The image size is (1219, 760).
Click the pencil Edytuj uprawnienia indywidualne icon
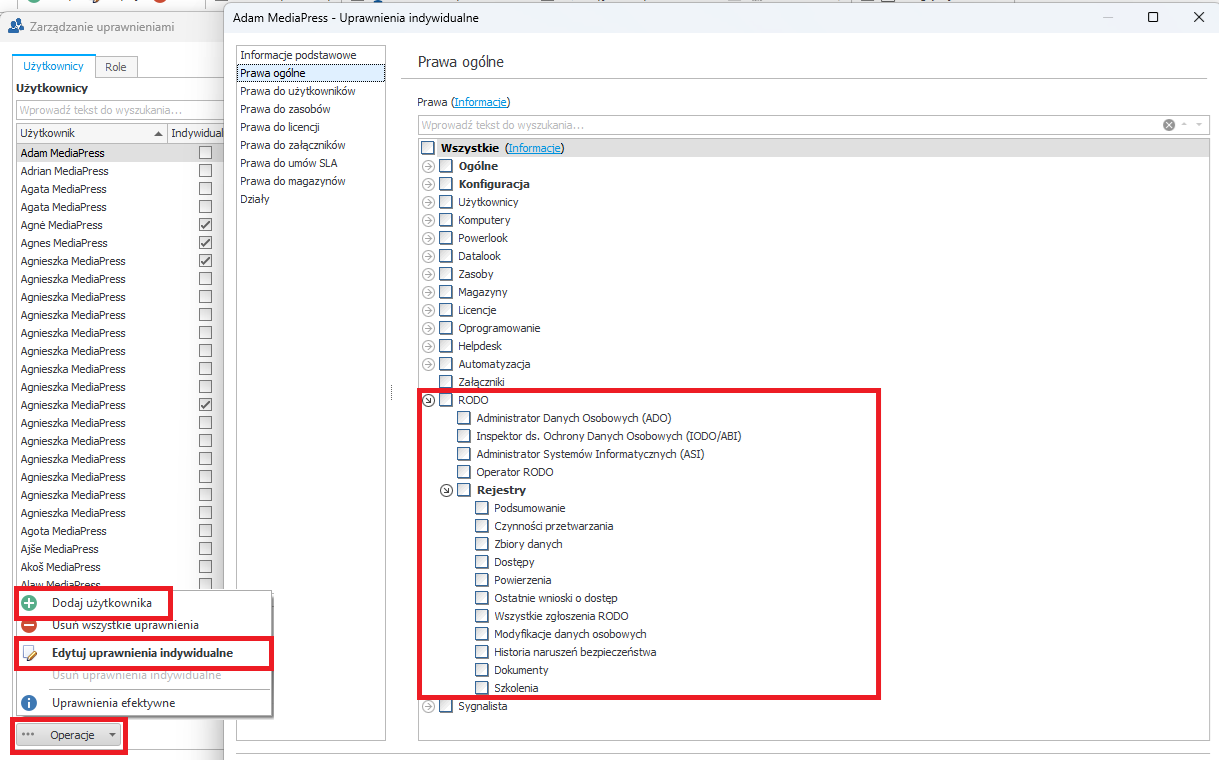[29, 653]
